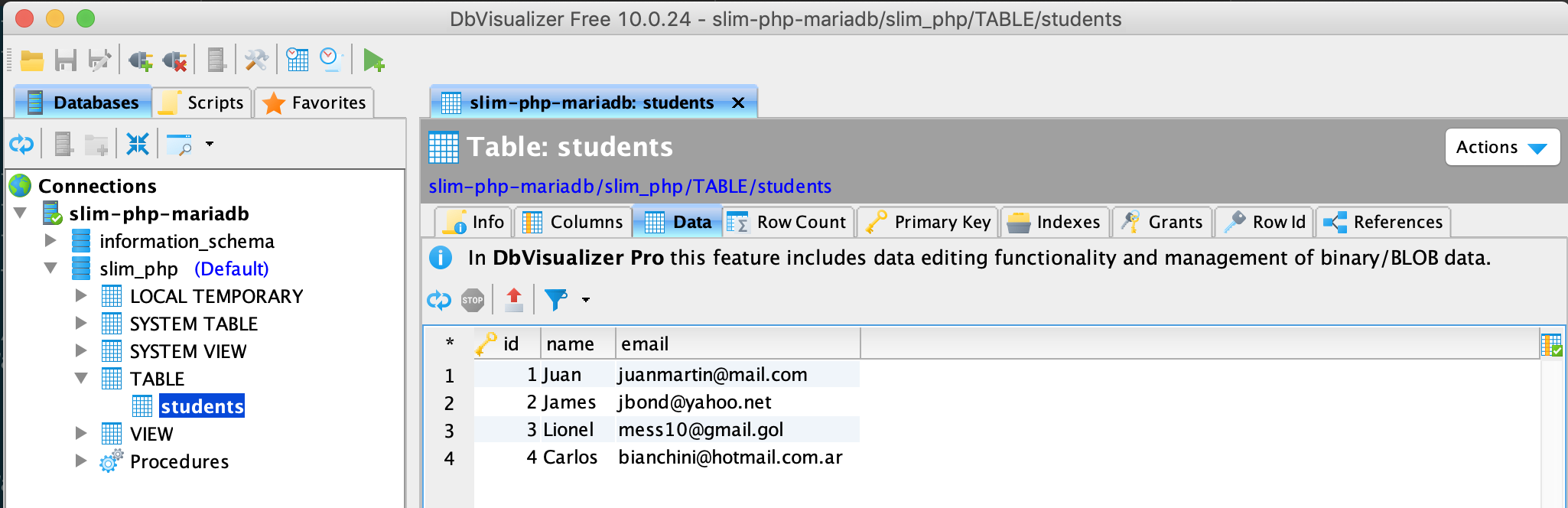The height and width of the screenshot is (508, 1568).
Task: Click the clock monitor toolbar icon
Action: coord(331,60)
